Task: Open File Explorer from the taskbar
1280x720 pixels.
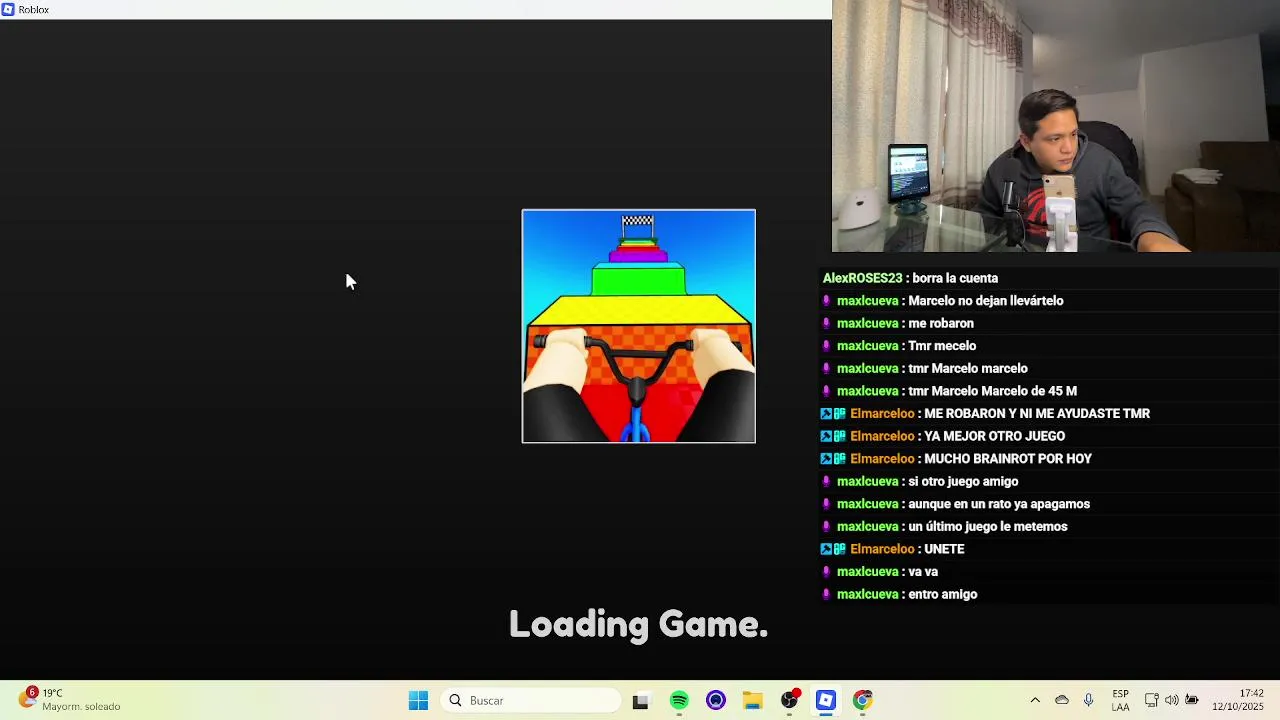Action: tap(752, 700)
